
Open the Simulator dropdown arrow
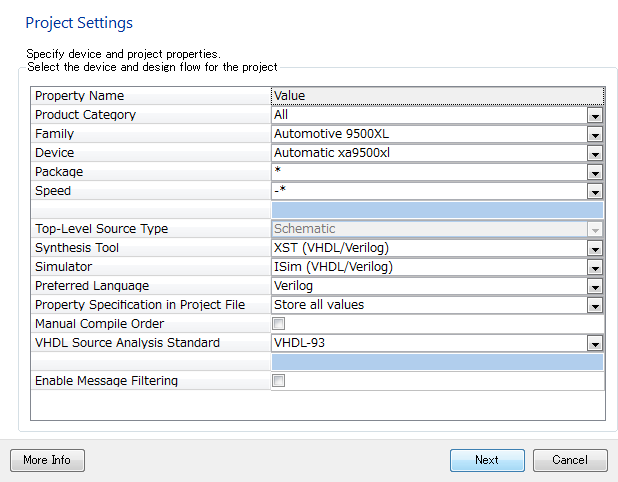tap(595, 267)
